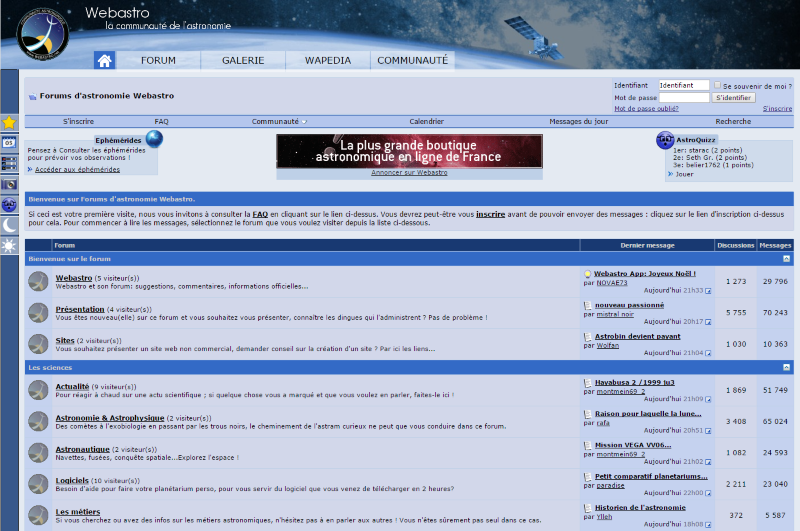Click the Astronautique forum status icon
Image resolution: width=800 pixels, height=531 pixels.
(x=38, y=452)
